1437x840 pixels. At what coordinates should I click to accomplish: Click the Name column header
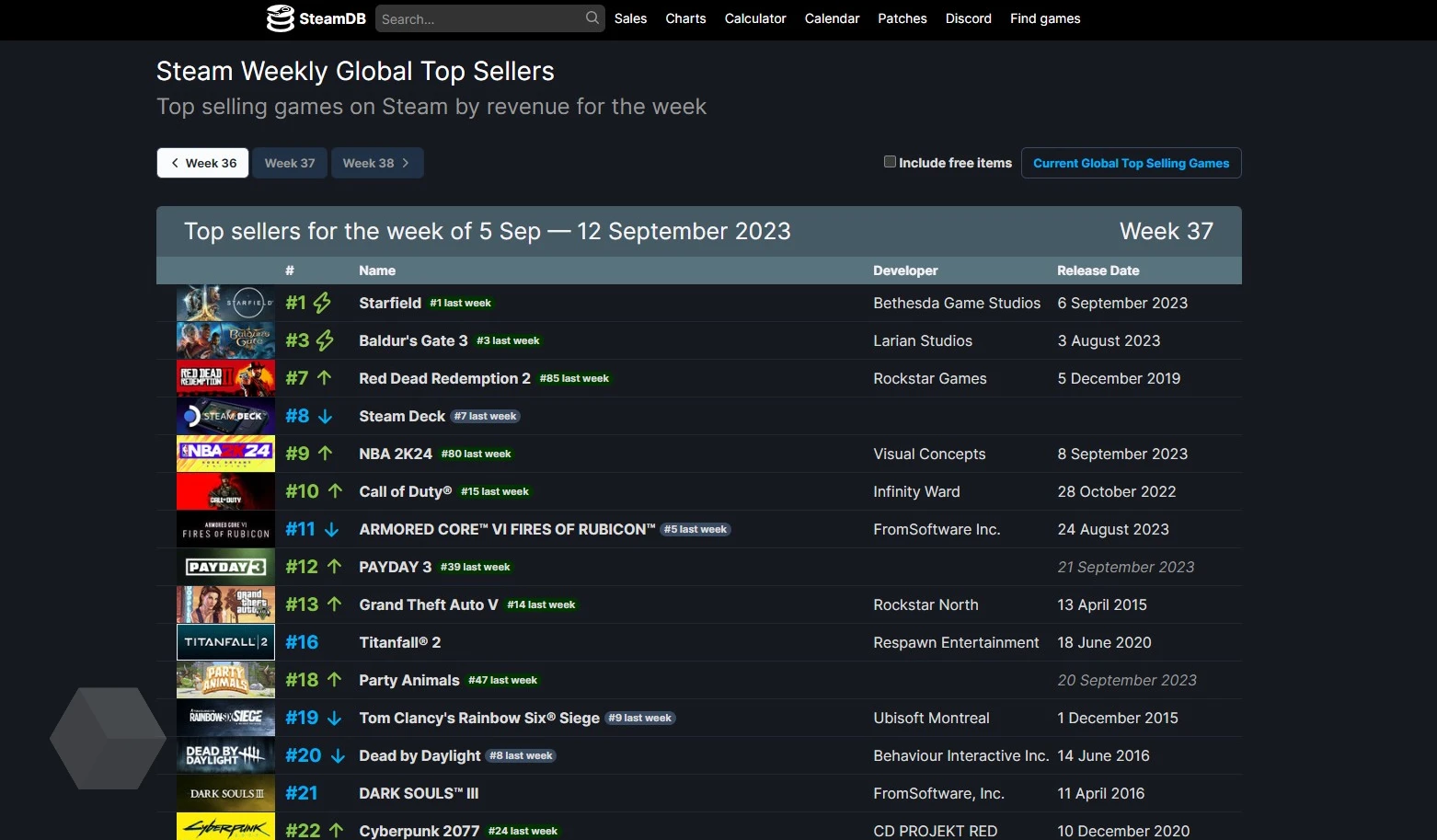point(377,270)
